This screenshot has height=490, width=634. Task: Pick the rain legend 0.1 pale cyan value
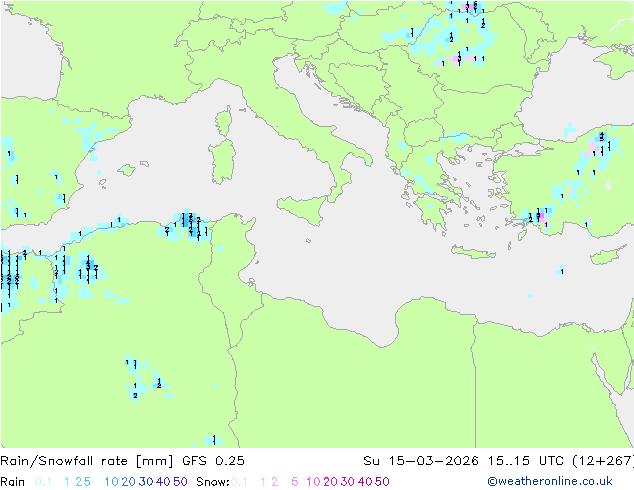click(x=43, y=482)
